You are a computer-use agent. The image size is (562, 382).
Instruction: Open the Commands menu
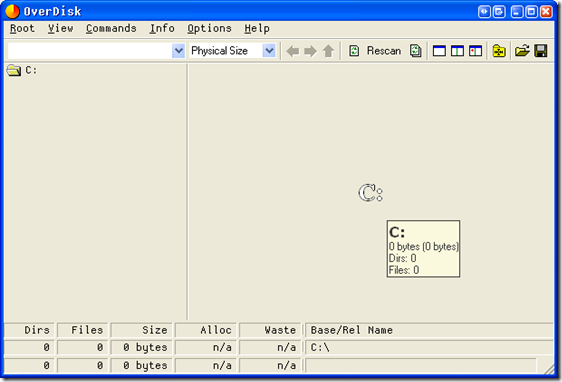point(111,28)
